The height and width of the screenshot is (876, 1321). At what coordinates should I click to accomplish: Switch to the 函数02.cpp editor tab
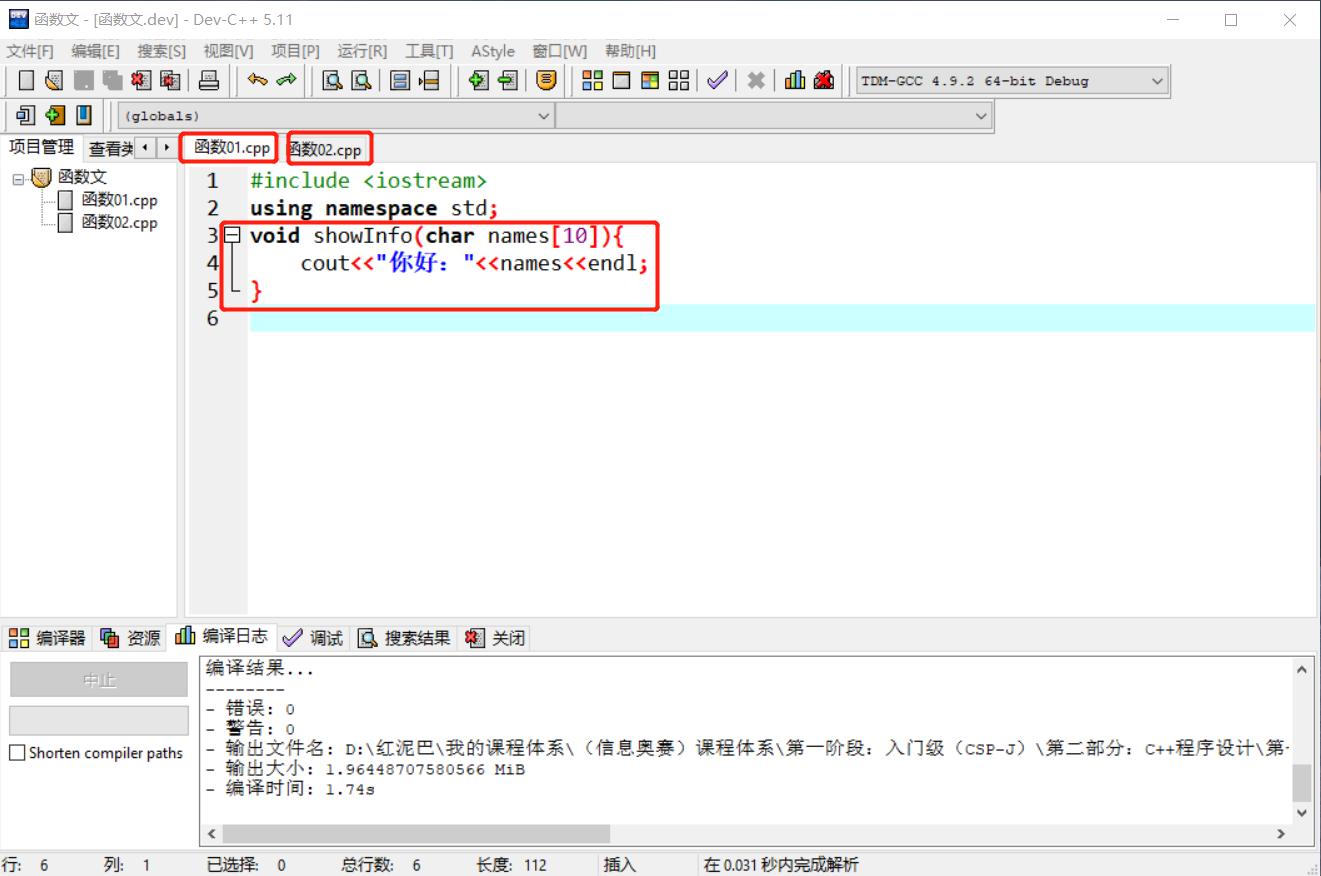[325, 150]
